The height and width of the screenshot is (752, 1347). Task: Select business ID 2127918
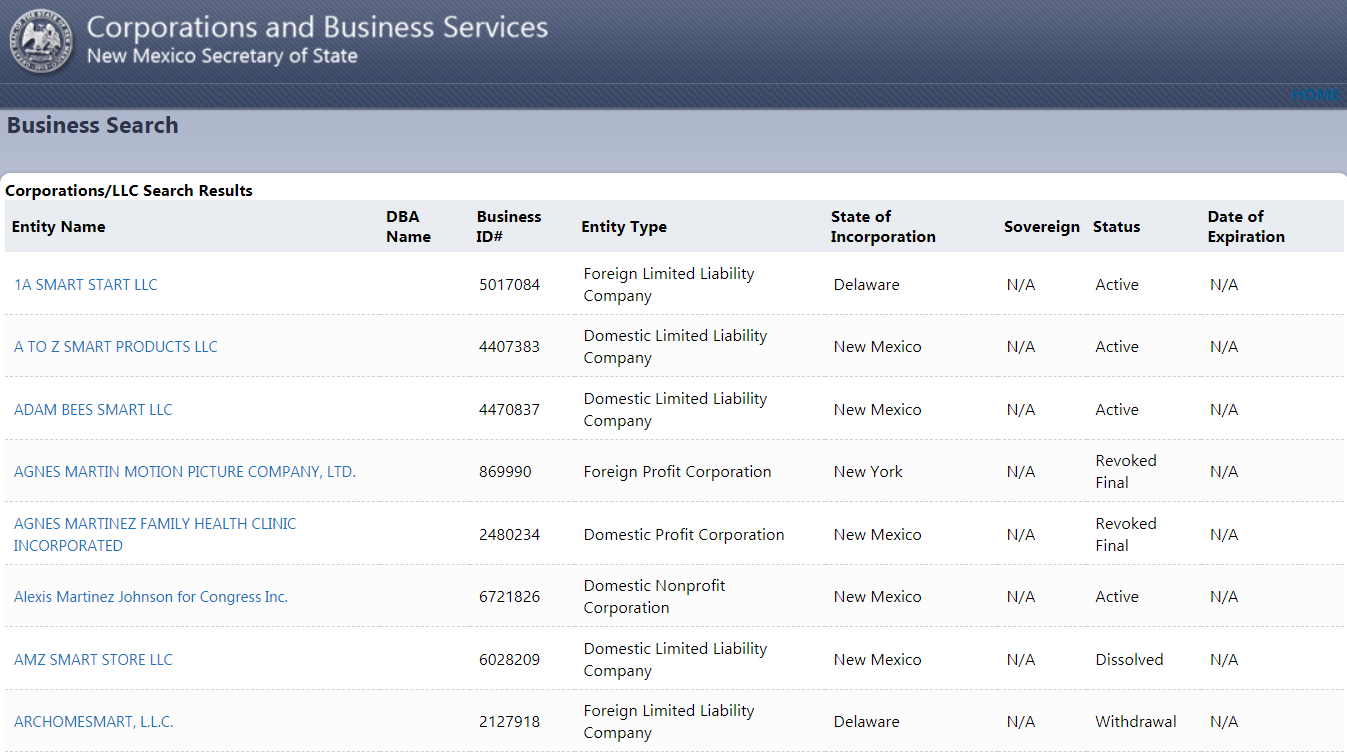(509, 722)
